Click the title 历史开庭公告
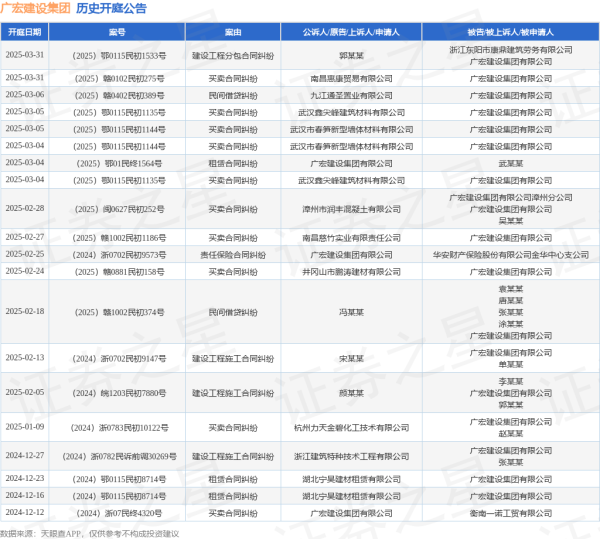 (111, 8)
